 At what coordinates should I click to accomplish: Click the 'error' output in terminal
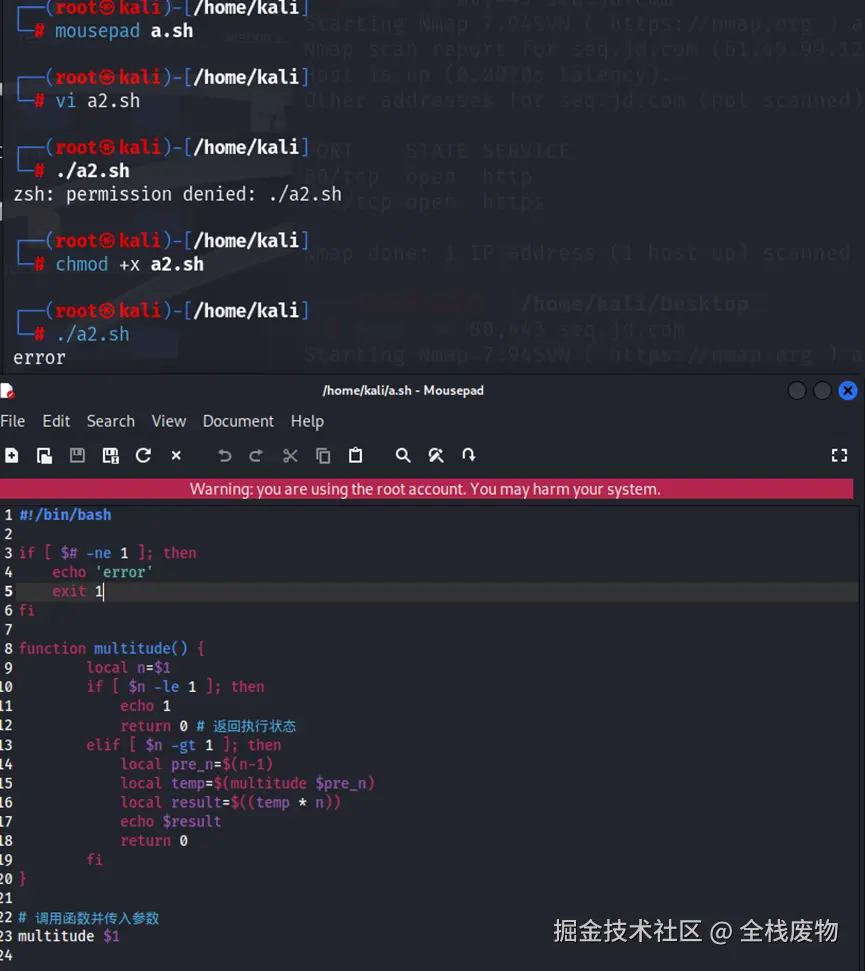pyautogui.click(x=39, y=358)
